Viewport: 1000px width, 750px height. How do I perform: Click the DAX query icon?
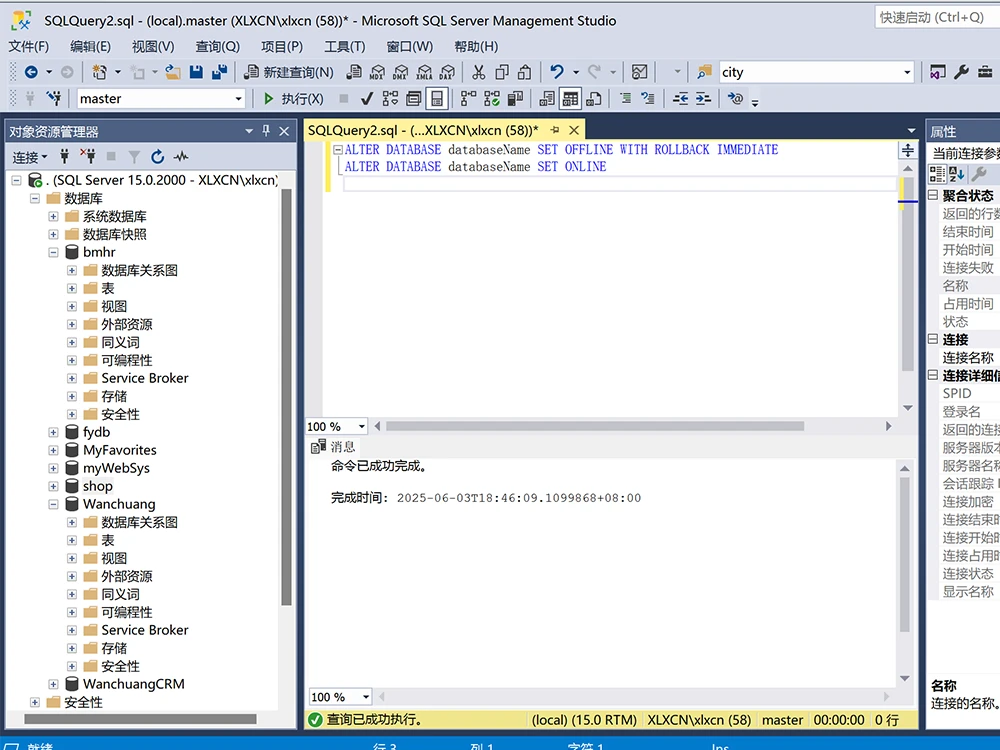[447, 72]
